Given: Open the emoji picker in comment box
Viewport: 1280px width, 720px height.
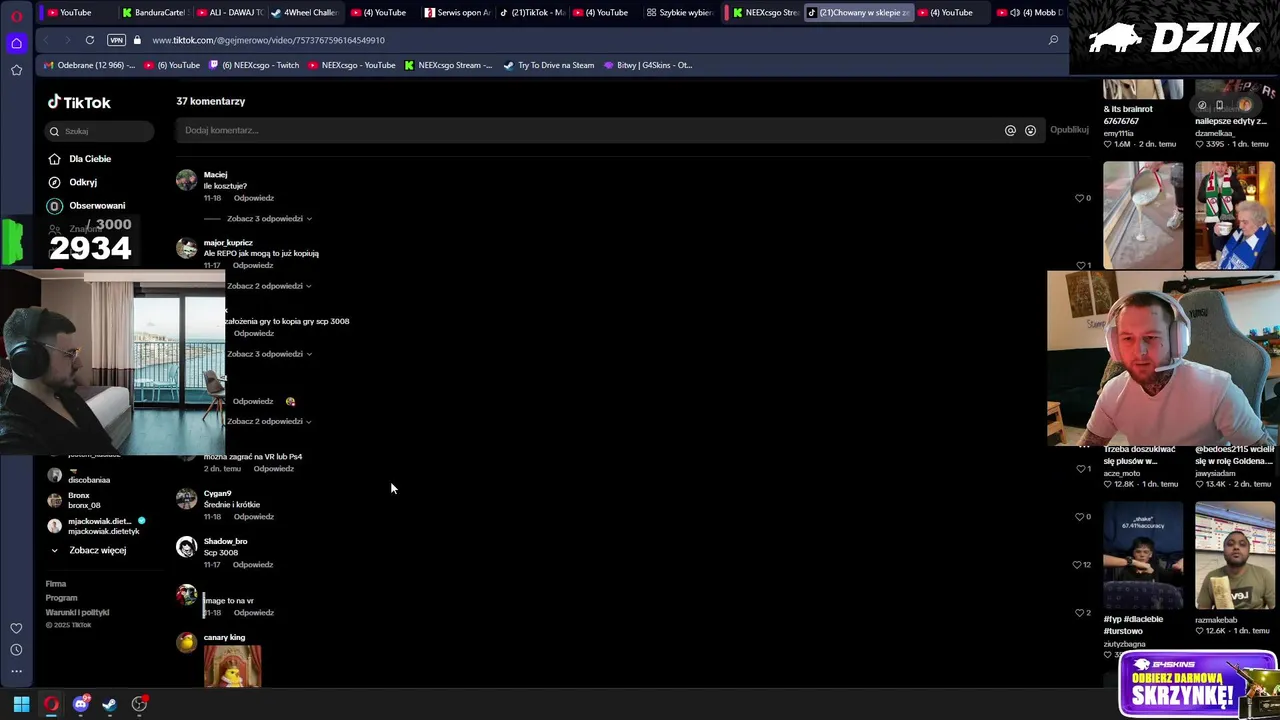Looking at the screenshot, I should pos(1030,130).
